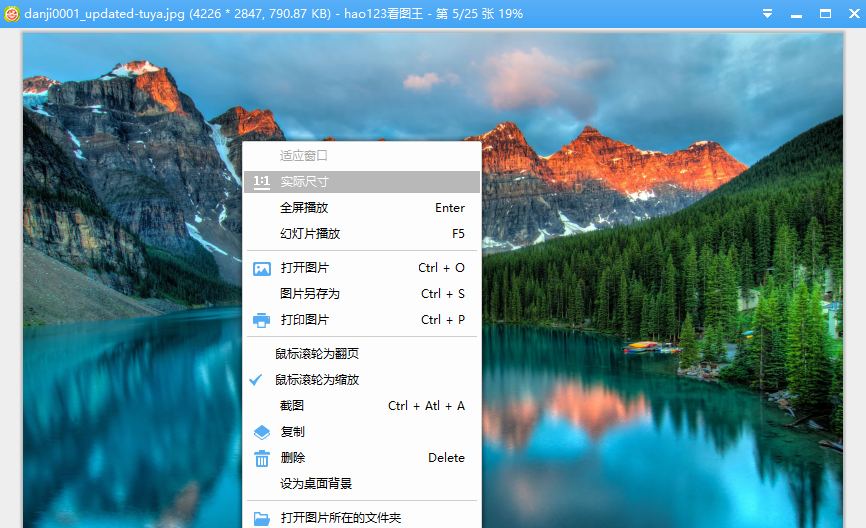866x528 pixels.
Task: Open 打开图片 from context menu
Action: pos(362,268)
